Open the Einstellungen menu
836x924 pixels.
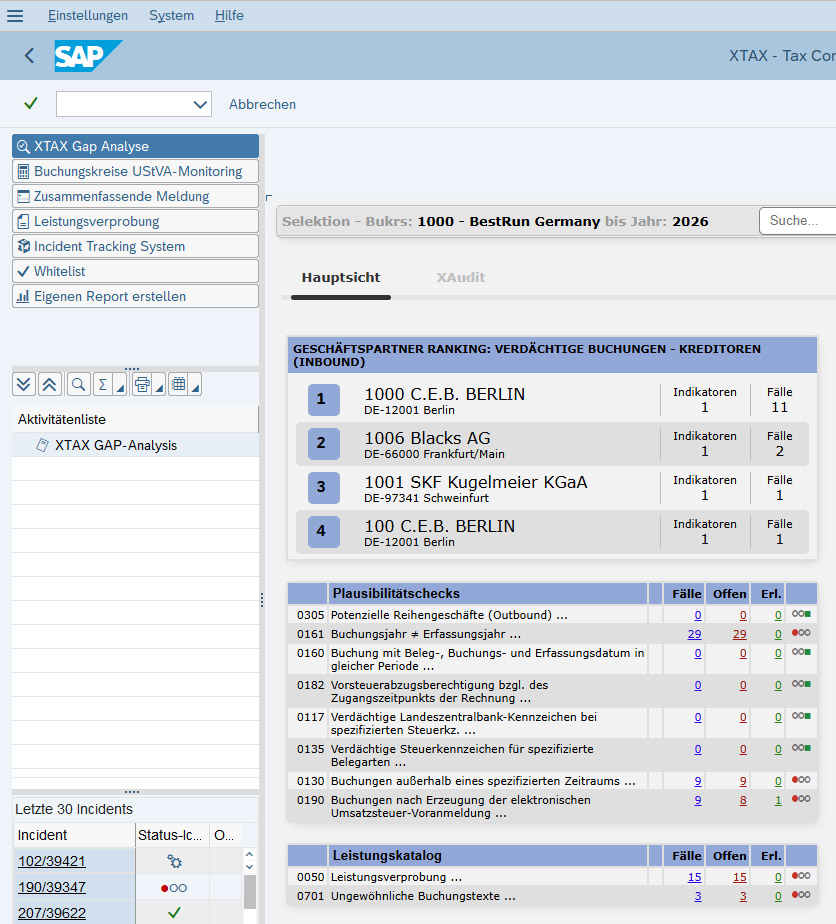88,15
